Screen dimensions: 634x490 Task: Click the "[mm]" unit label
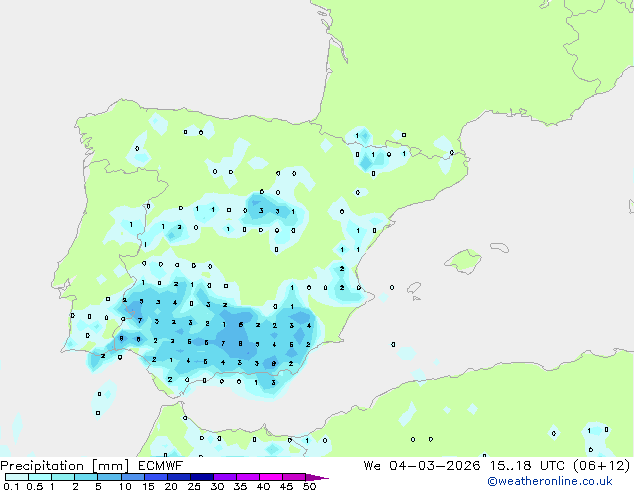click(x=110, y=466)
